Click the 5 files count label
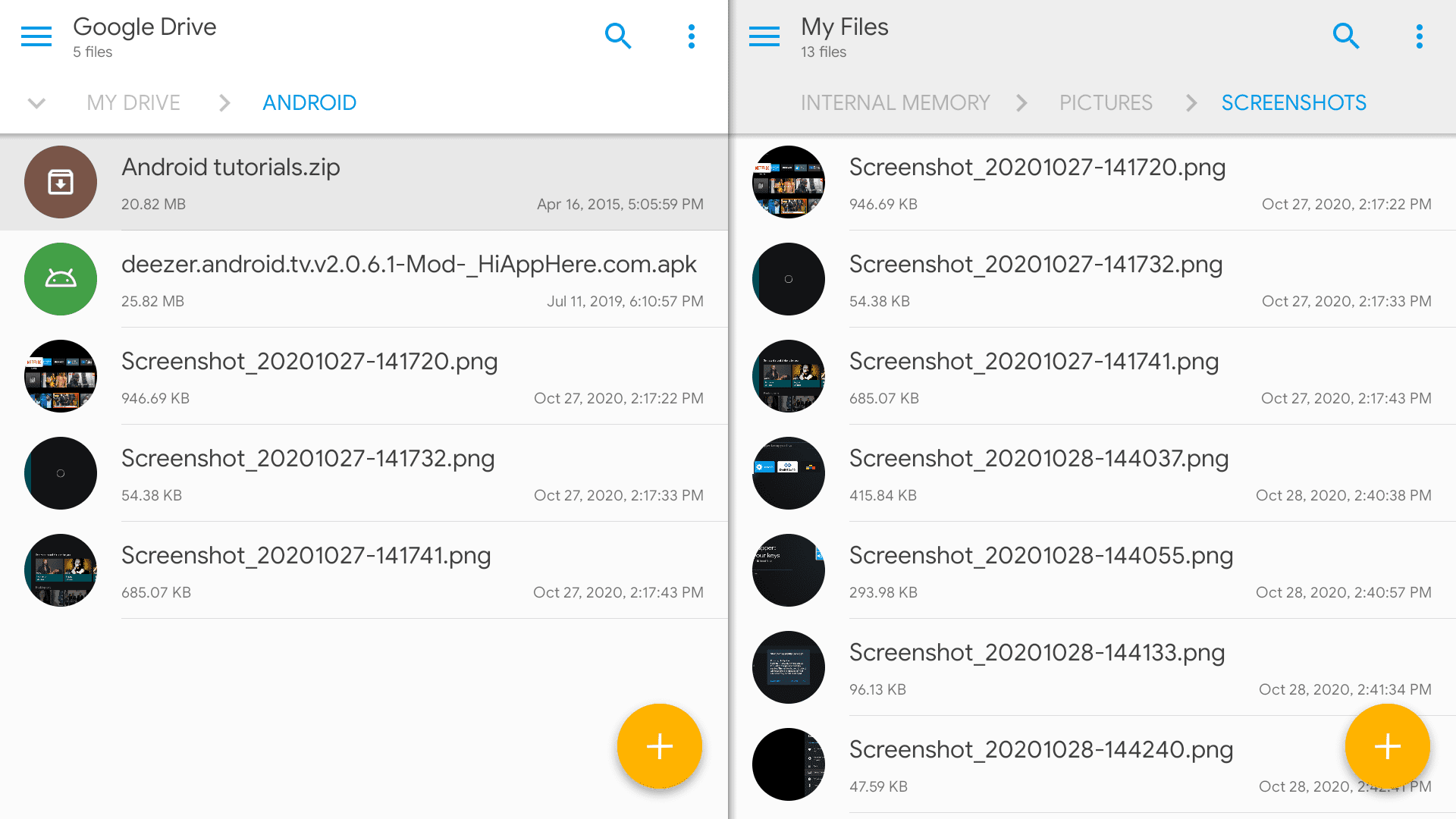 tap(93, 52)
